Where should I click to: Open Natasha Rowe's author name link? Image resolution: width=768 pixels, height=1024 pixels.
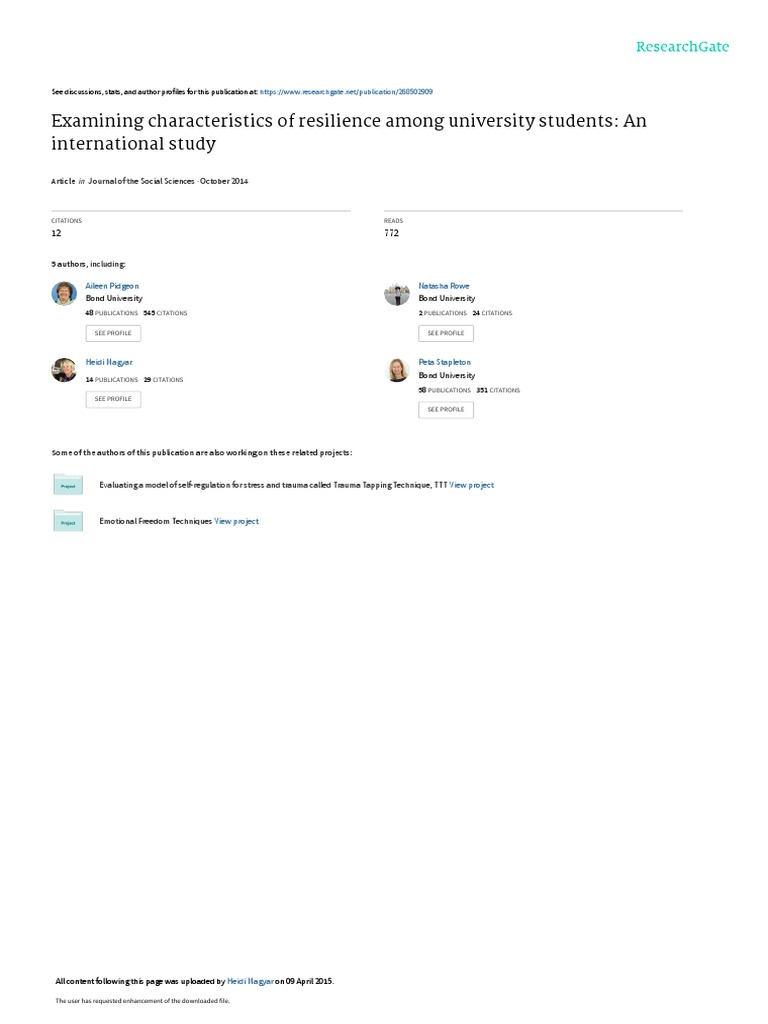point(444,286)
